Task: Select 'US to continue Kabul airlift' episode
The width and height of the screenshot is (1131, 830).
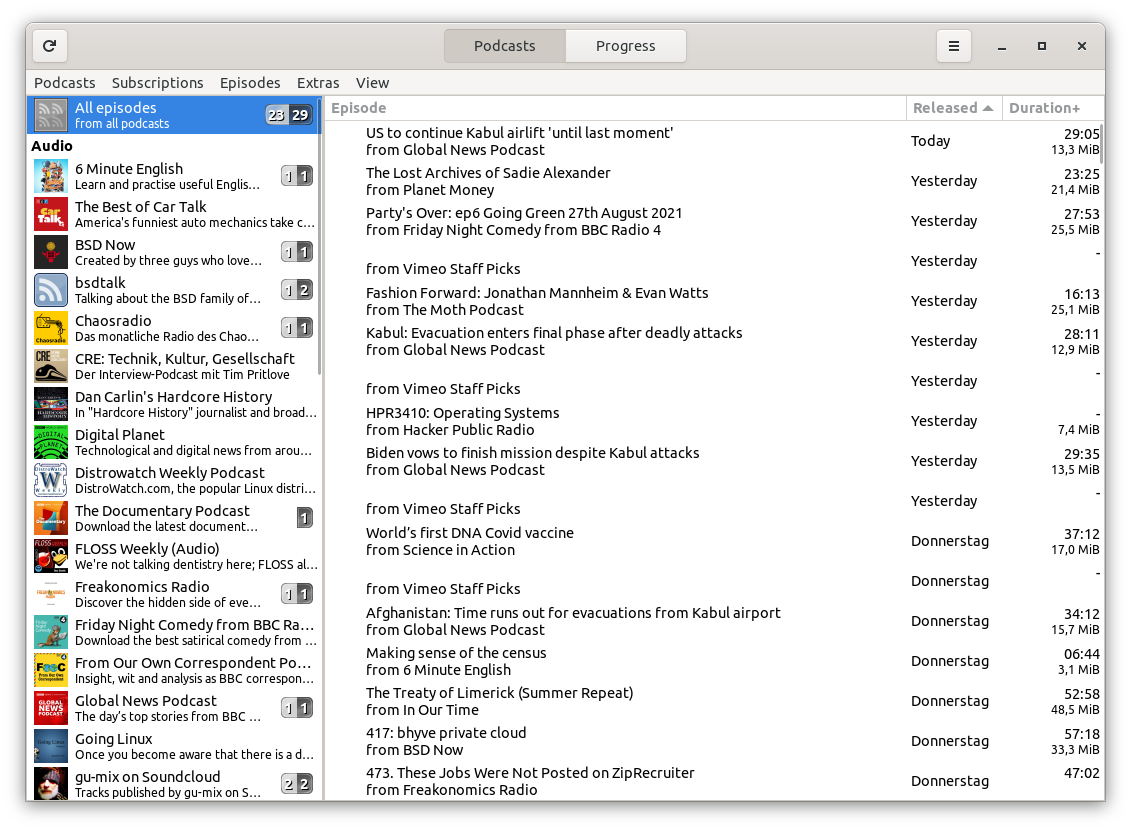Action: [714, 141]
